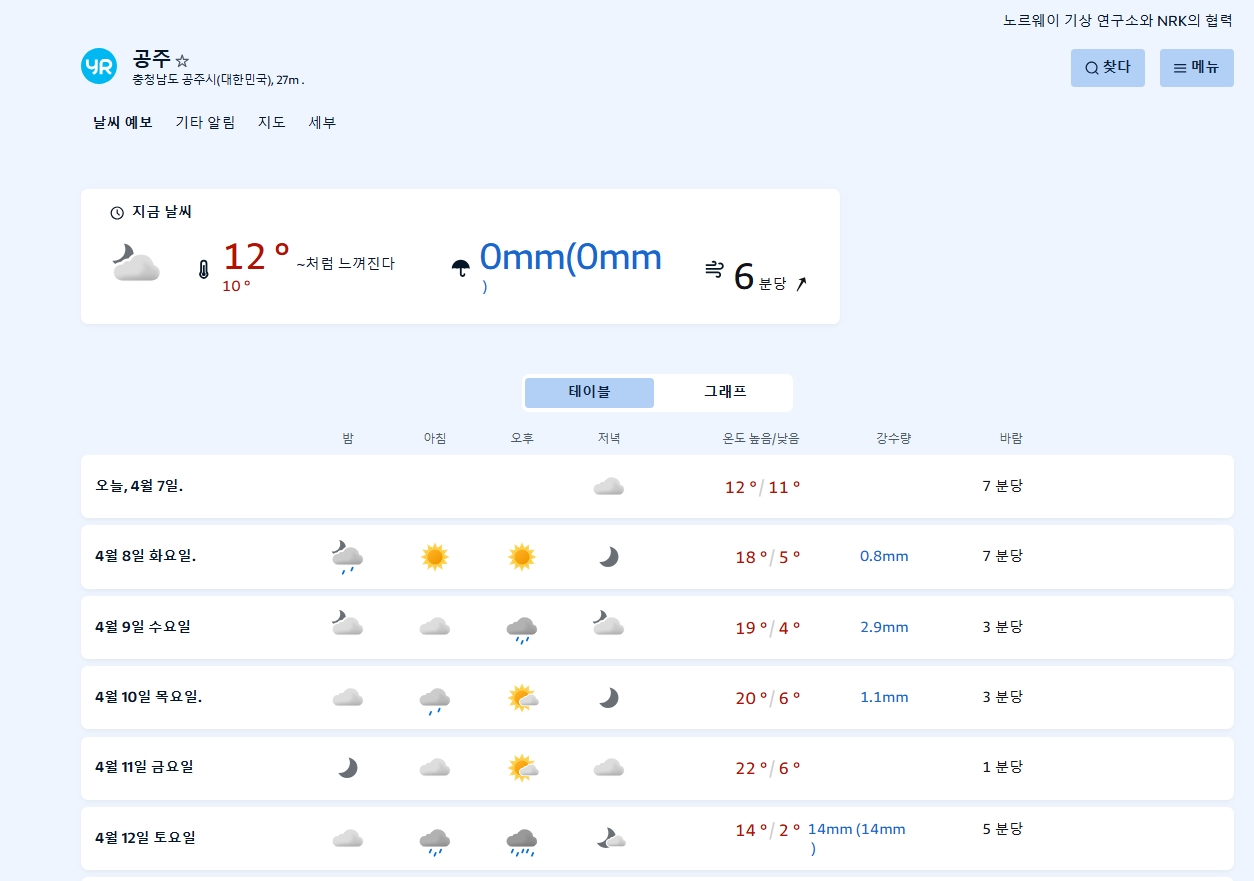Viewport: 1254px width, 881px height.
Task: Click the 1.1mm precipitation value
Action: (x=884, y=697)
